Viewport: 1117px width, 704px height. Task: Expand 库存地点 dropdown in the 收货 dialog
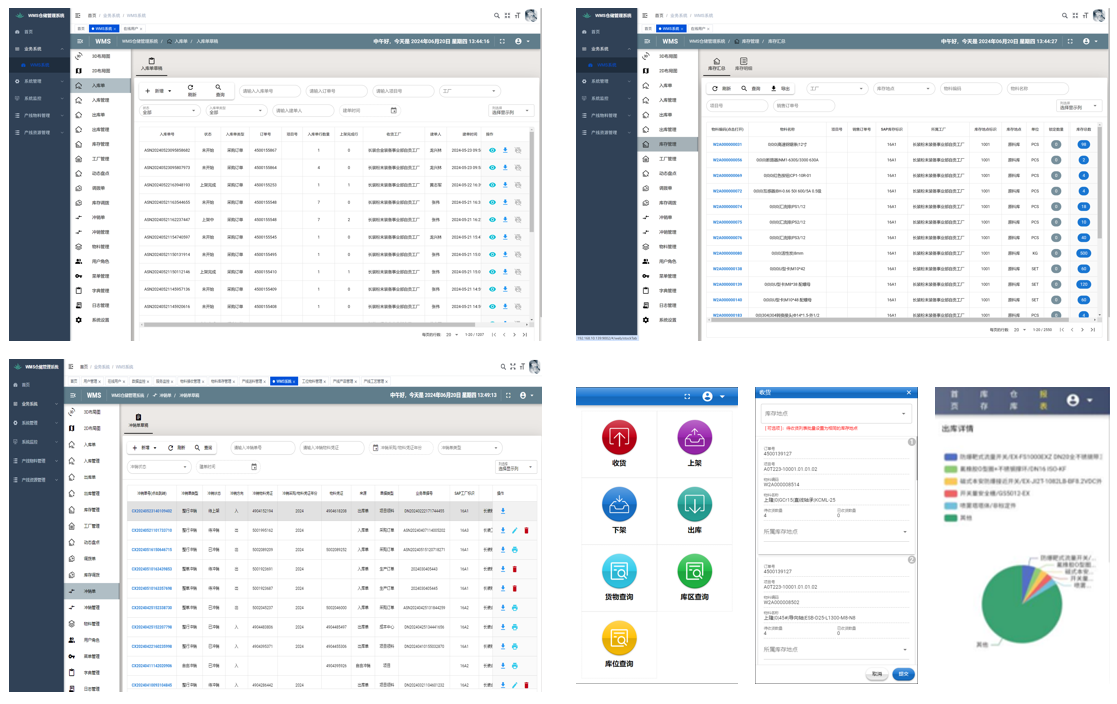(x=836, y=413)
